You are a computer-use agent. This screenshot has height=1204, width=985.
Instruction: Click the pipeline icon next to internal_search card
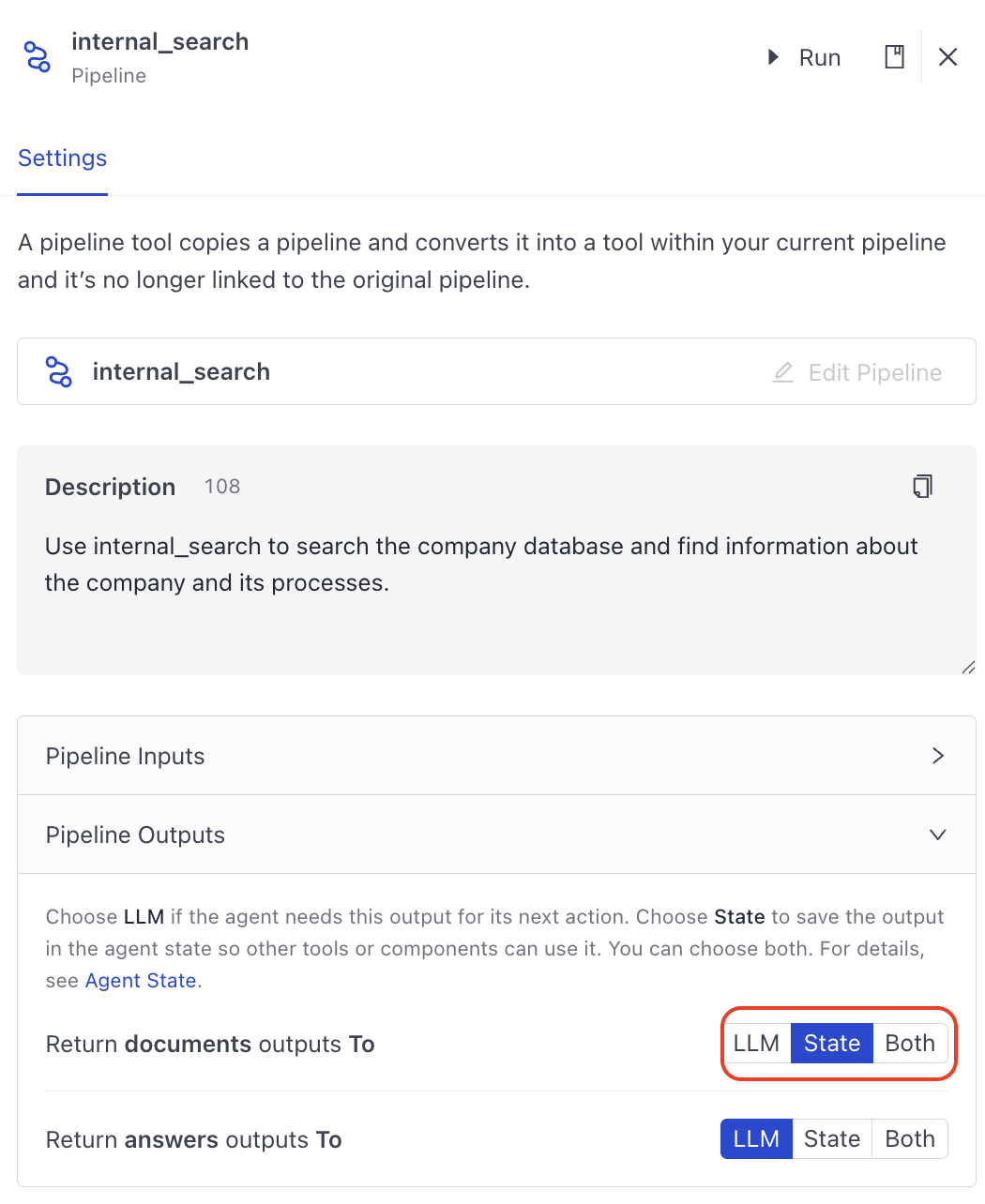pos(58,371)
